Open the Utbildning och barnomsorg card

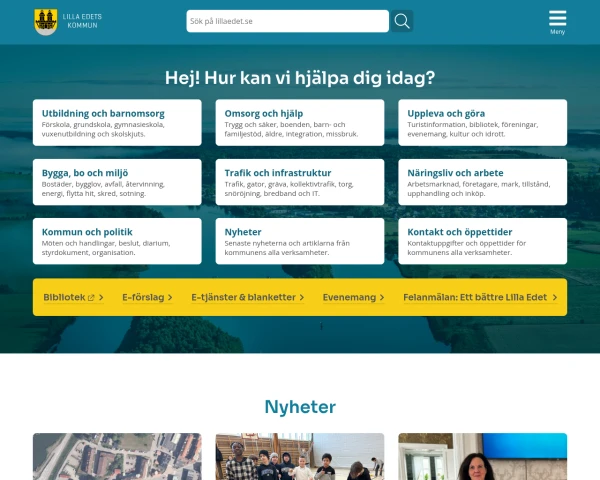tap(117, 122)
